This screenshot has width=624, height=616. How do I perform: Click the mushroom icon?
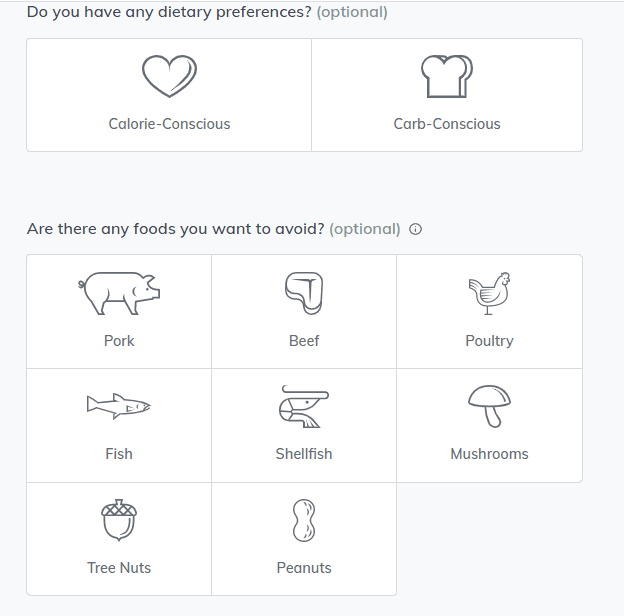[489, 406]
